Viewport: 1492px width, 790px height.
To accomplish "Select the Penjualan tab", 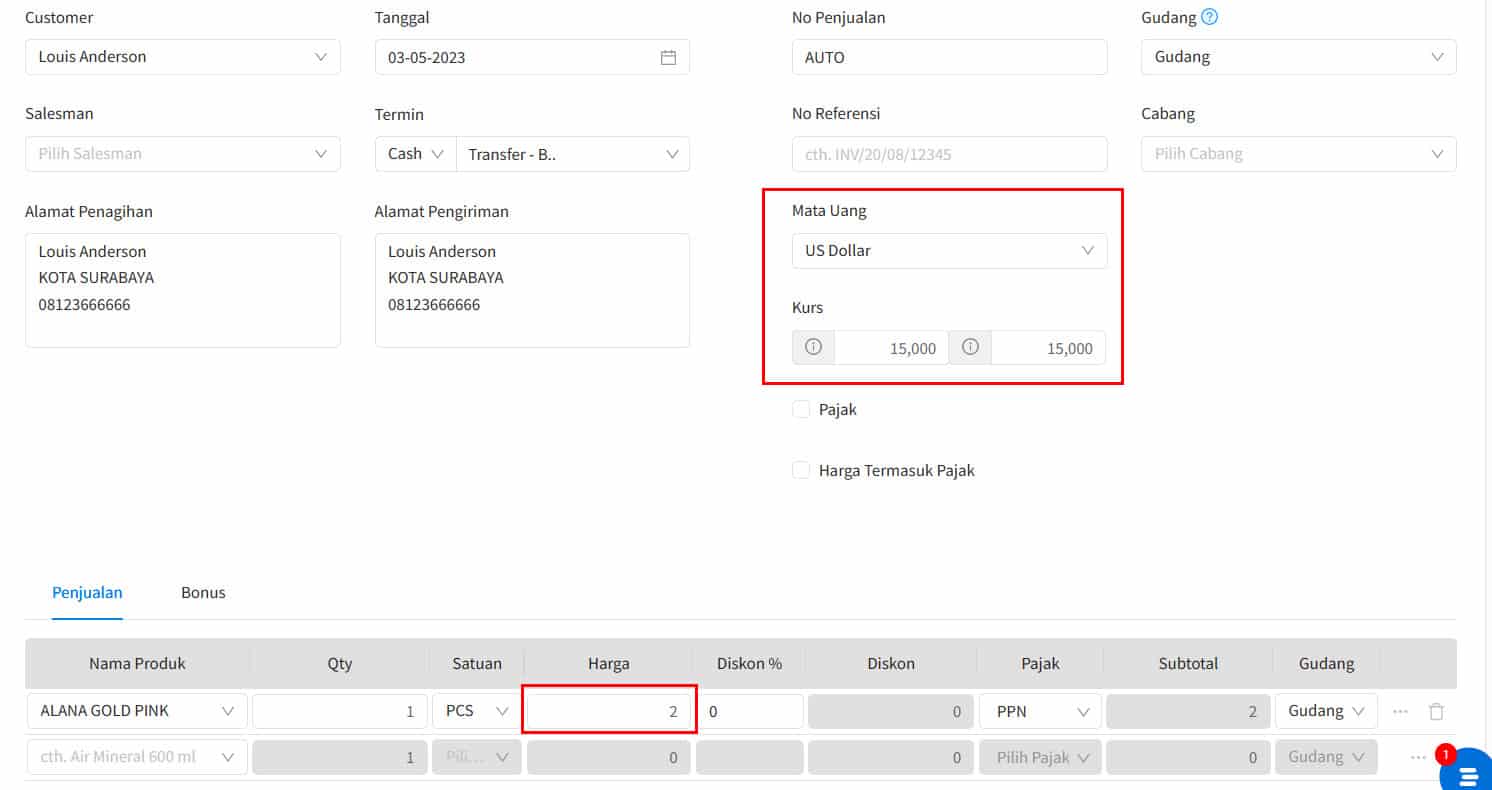I will click(87, 592).
